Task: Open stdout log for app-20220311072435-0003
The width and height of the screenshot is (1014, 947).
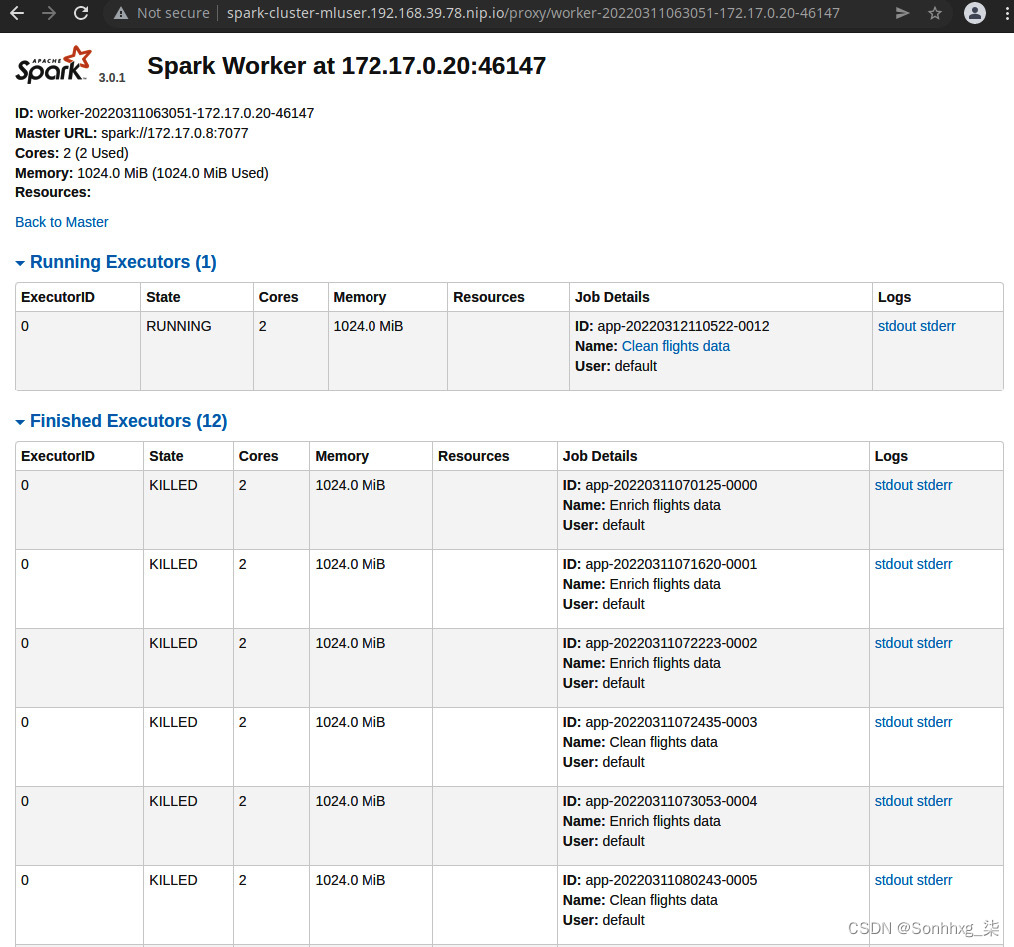Action: coord(896,722)
